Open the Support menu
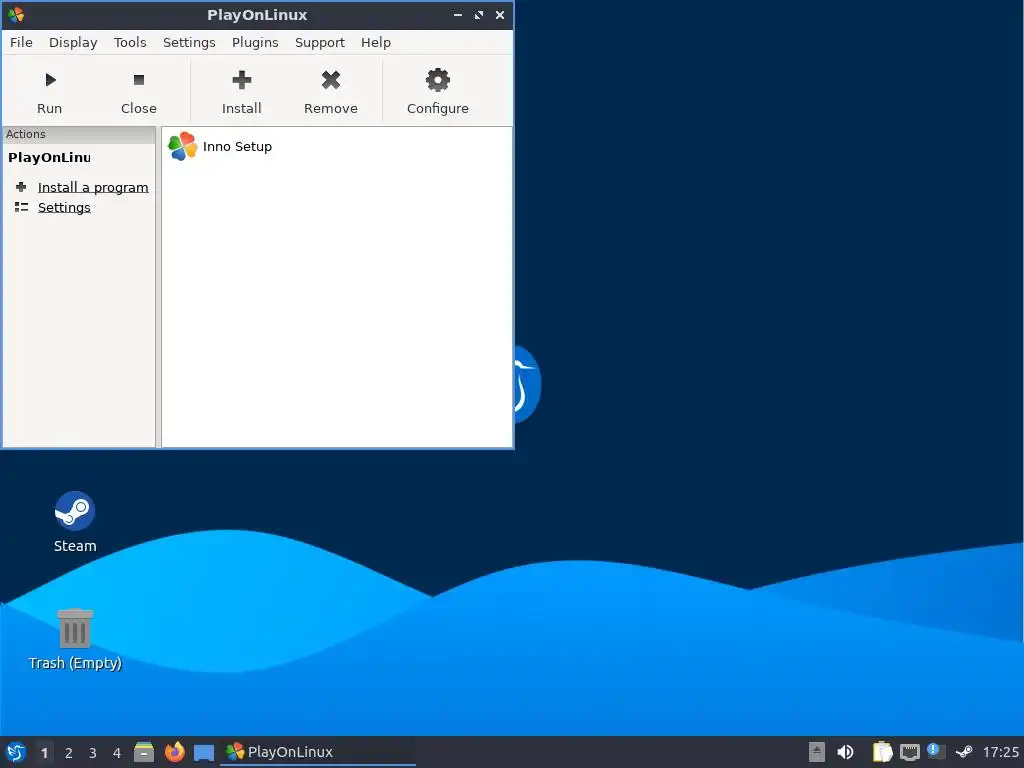This screenshot has height=768, width=1024. 320,42
